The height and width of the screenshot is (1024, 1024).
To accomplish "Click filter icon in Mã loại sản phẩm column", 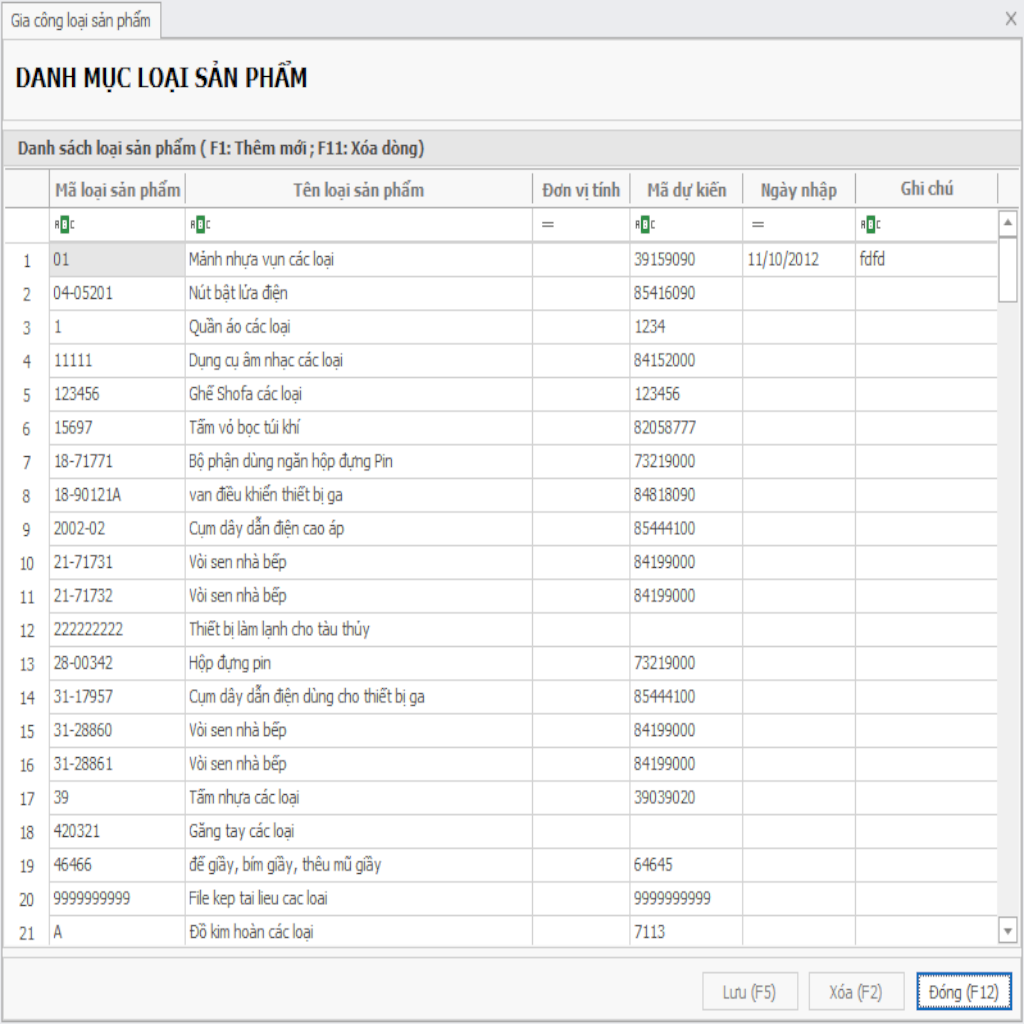I will [x=64, y=225].
